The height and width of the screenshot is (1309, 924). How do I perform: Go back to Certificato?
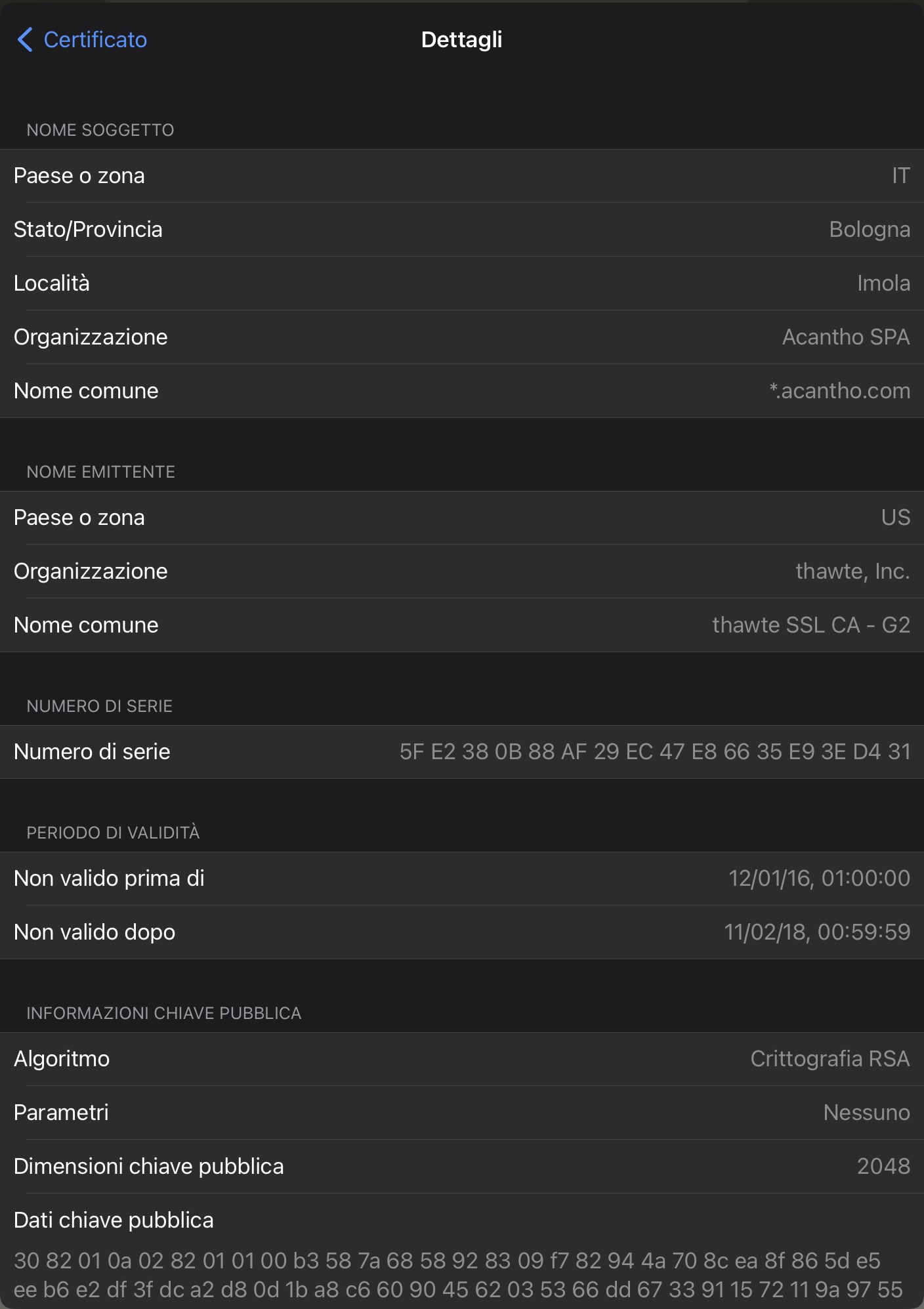tap(81, 40)
